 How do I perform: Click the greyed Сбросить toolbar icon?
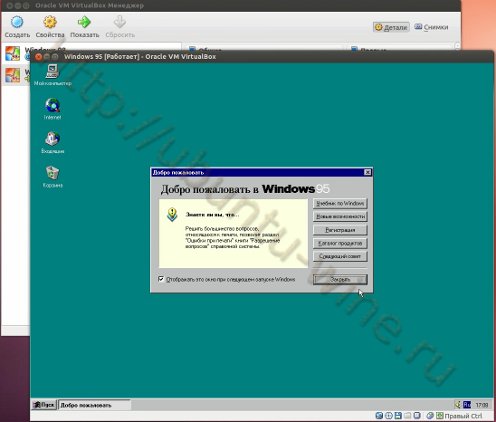tap(120, 22)
